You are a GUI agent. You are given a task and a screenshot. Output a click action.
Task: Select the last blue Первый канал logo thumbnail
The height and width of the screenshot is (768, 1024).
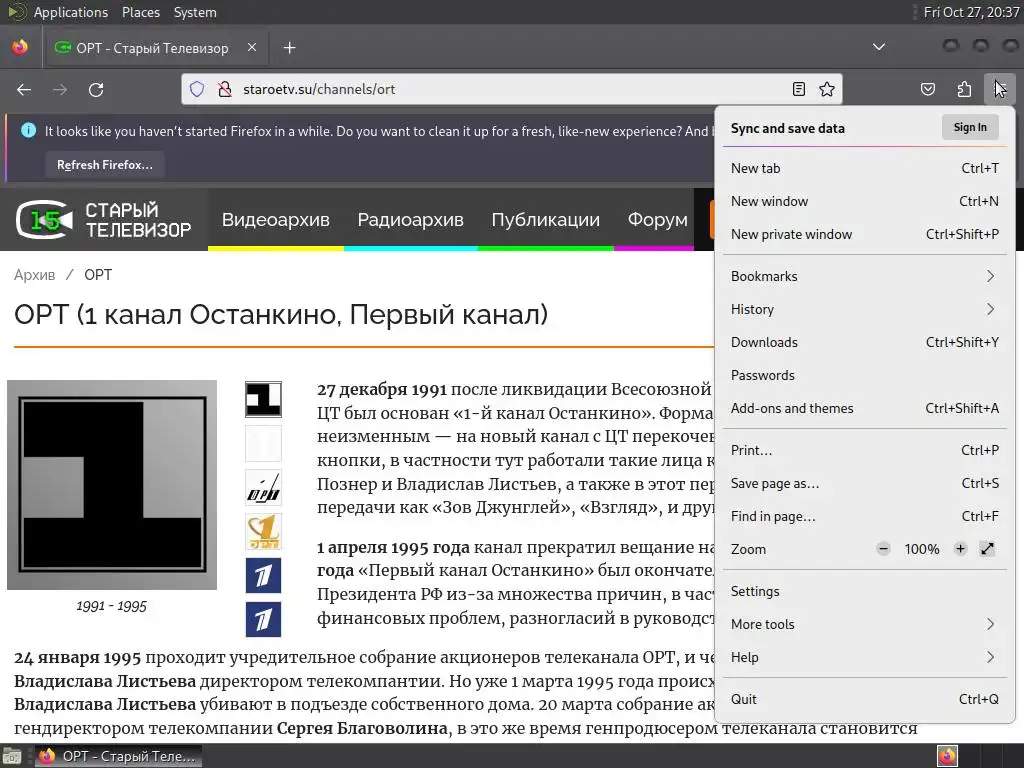[263, 619]
